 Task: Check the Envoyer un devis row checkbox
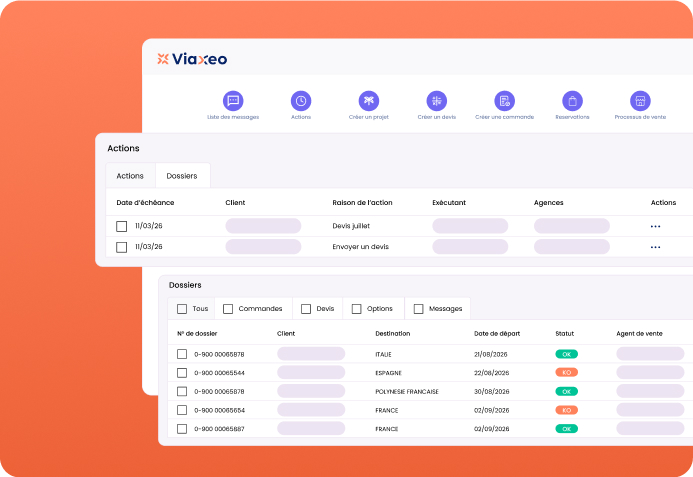coord(122,247)
